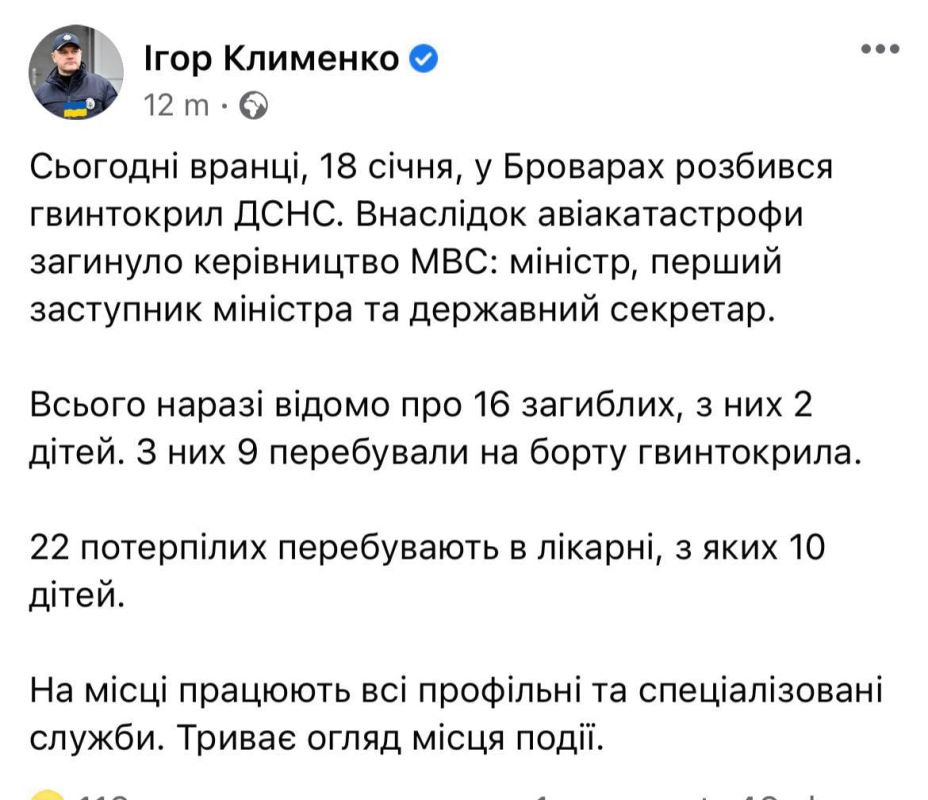Viewport: 928px width, 800px height.
Task: Click the blue verified badge
Action: [x=424, y=60]
